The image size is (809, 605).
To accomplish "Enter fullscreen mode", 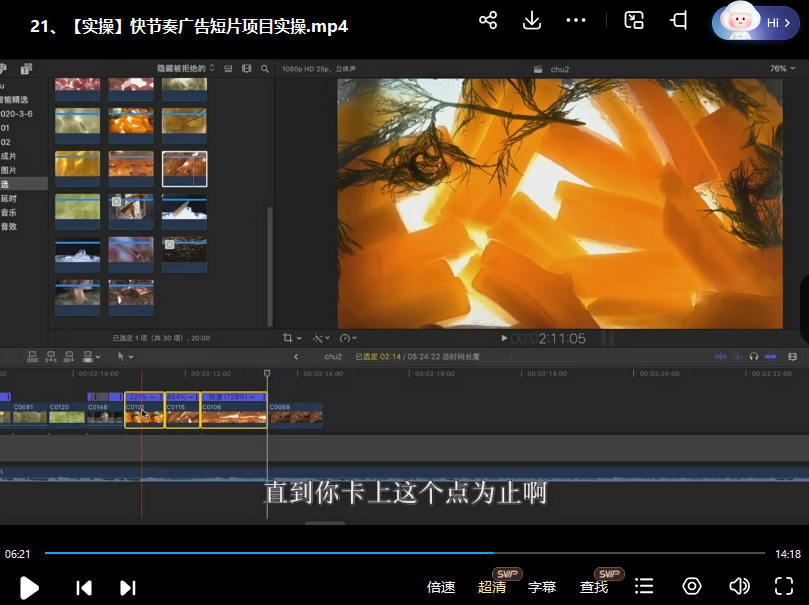I will click(x=784, y=586).
